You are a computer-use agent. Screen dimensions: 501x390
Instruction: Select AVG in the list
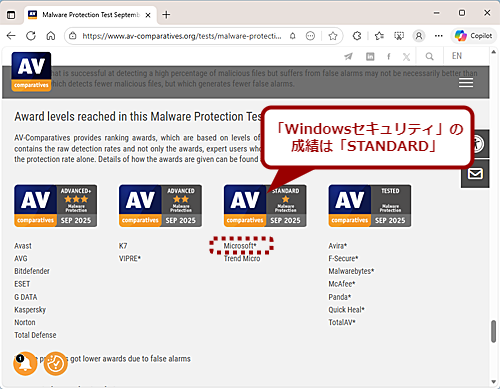click(21, 259)
